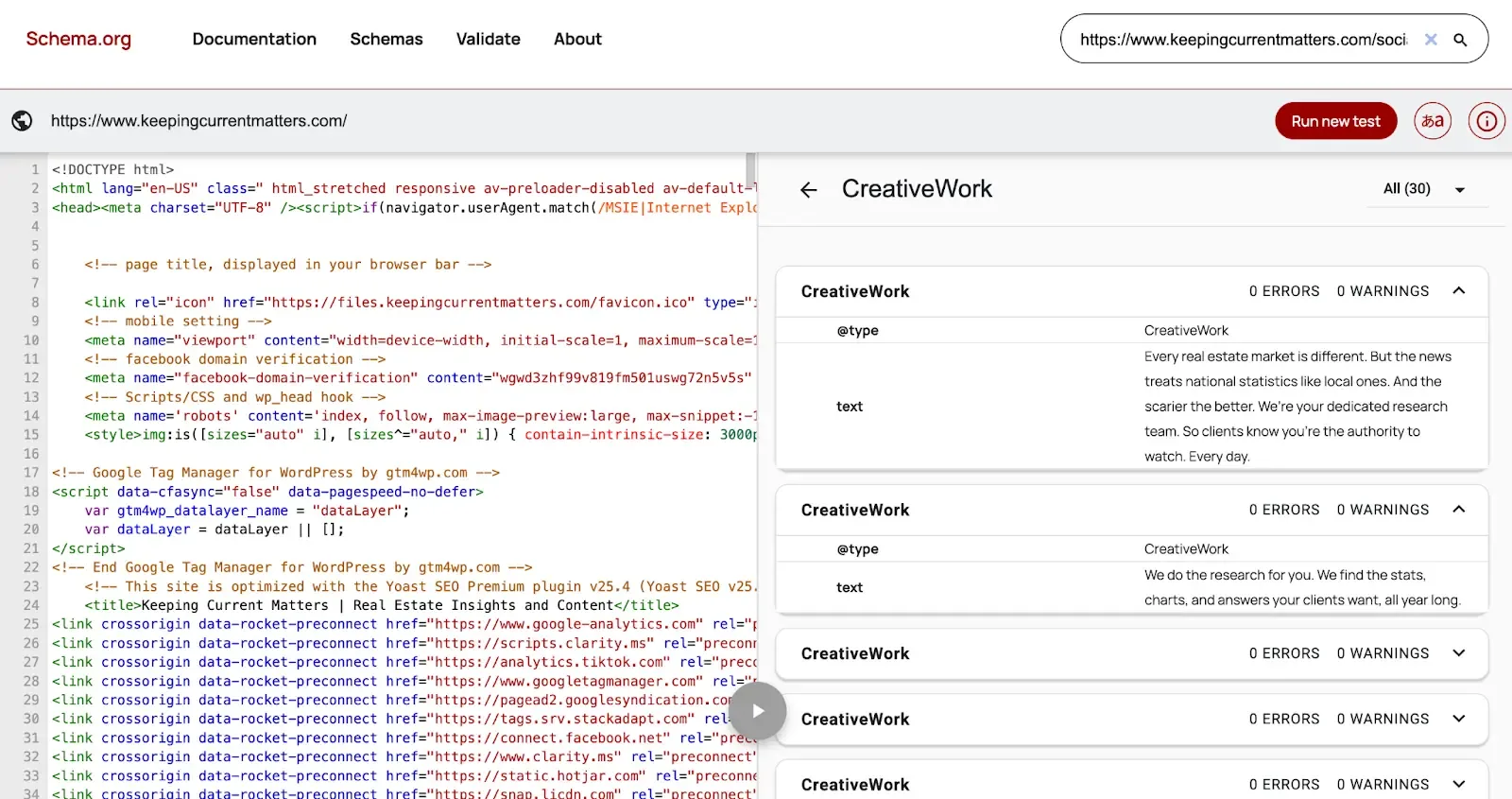Click code line 24 with the title tag
The width and height of the screenshot is (1512, 799).
[382, 605]
